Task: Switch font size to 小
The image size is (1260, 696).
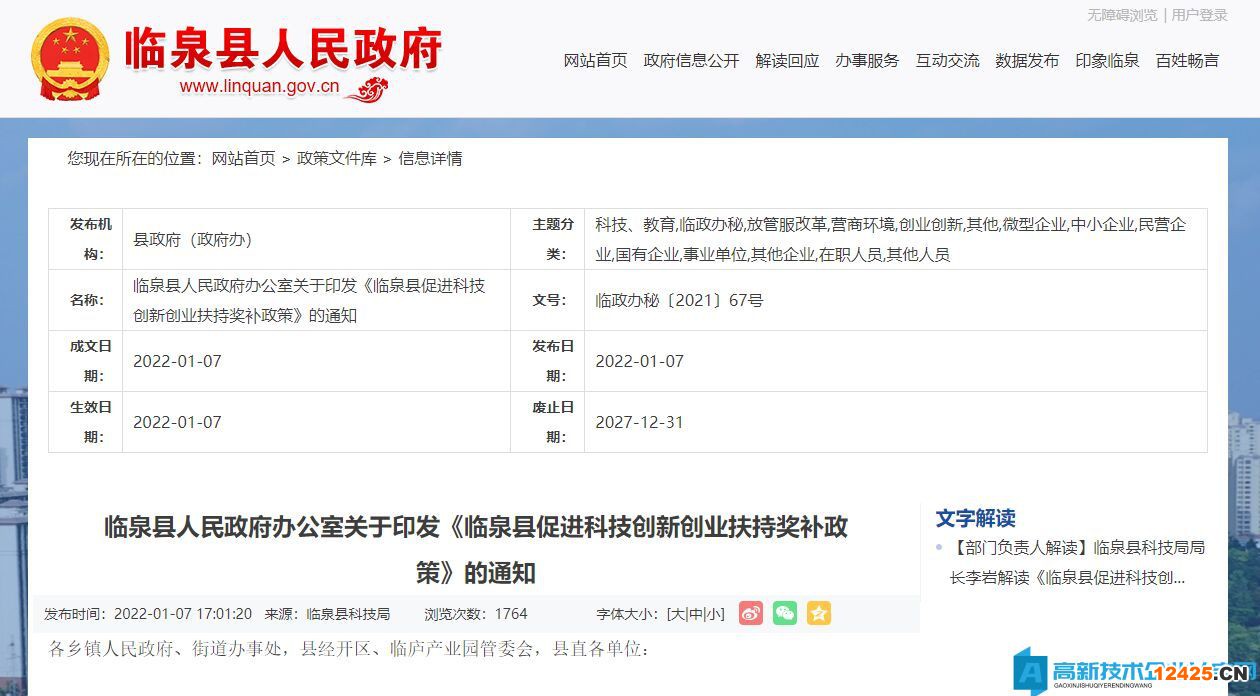Action: tap(713, 613)
